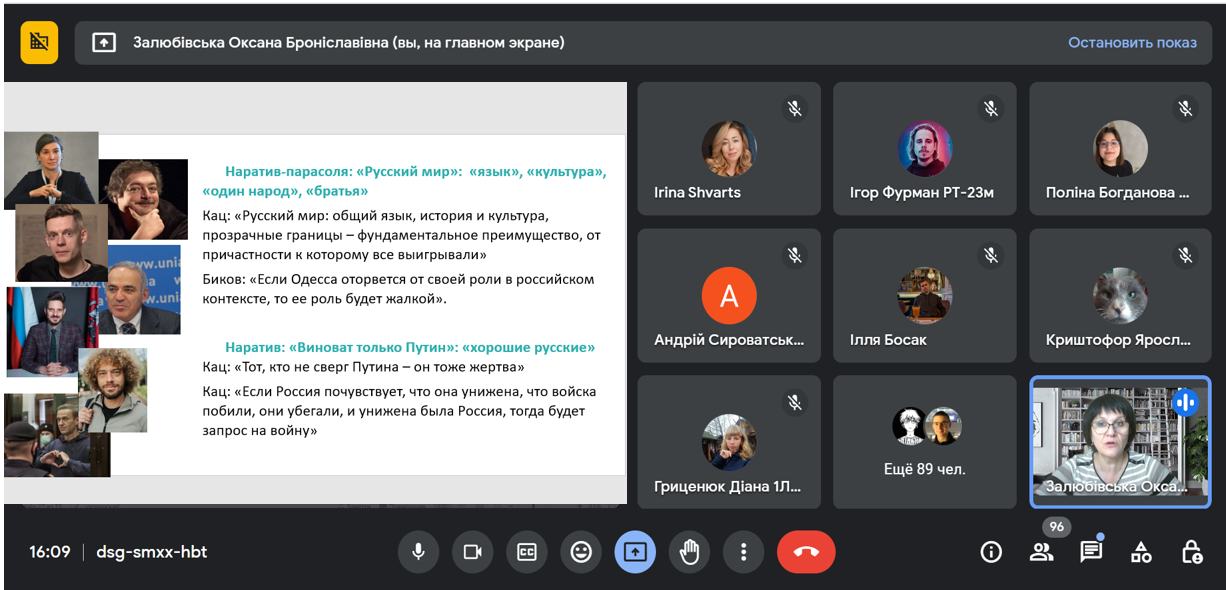Turn off the camera button
The image size is (1226, 590).
(472, 552)
